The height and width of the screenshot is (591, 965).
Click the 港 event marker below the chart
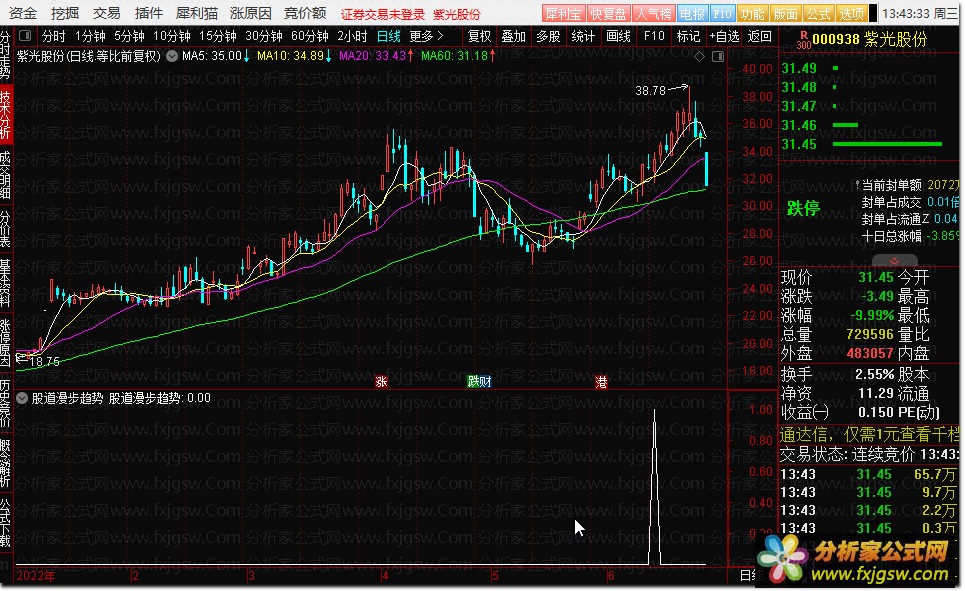click(x=601, y=382)
